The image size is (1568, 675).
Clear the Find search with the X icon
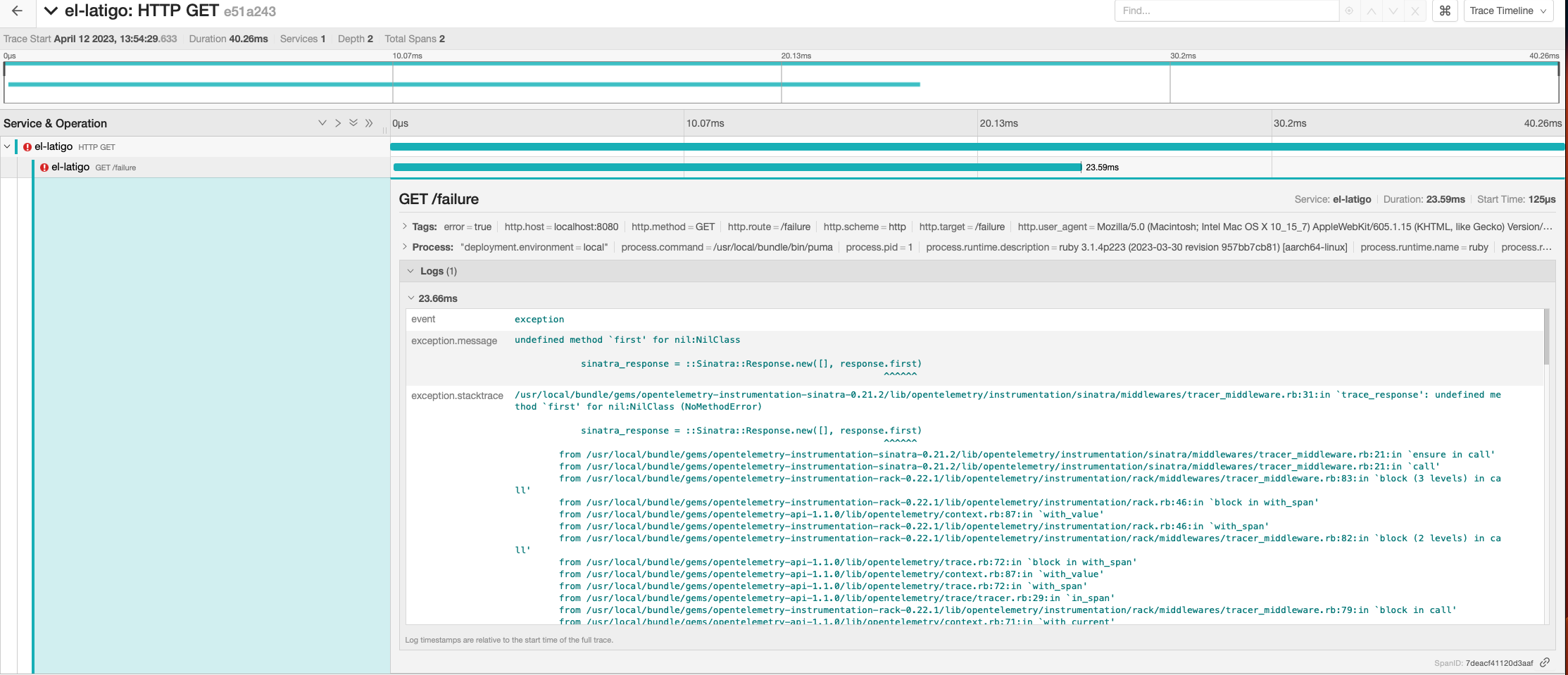(x=1415, y=11)
